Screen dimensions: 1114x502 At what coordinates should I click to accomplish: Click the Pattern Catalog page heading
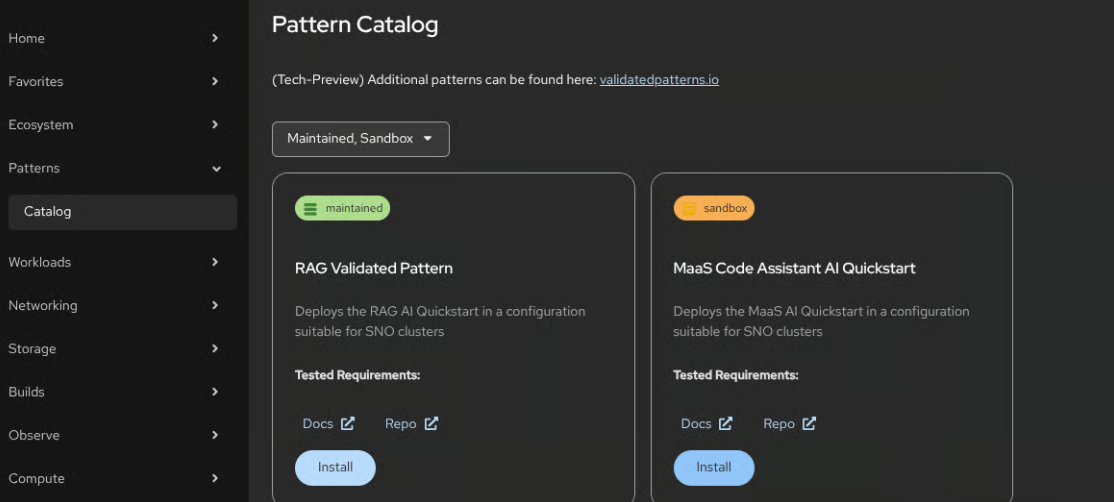(x=355, y=25)
